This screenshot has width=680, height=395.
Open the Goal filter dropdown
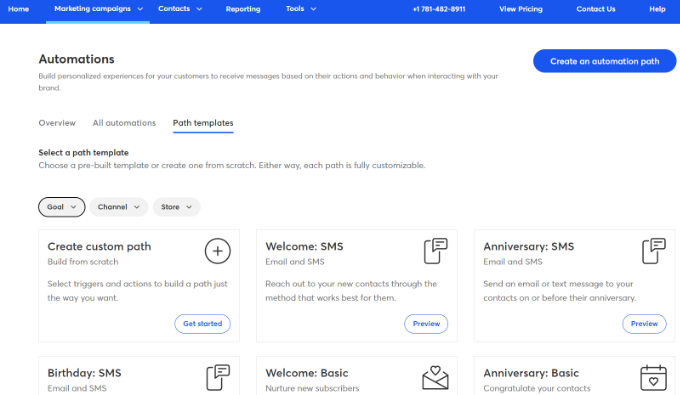click(x=62, y=207)
